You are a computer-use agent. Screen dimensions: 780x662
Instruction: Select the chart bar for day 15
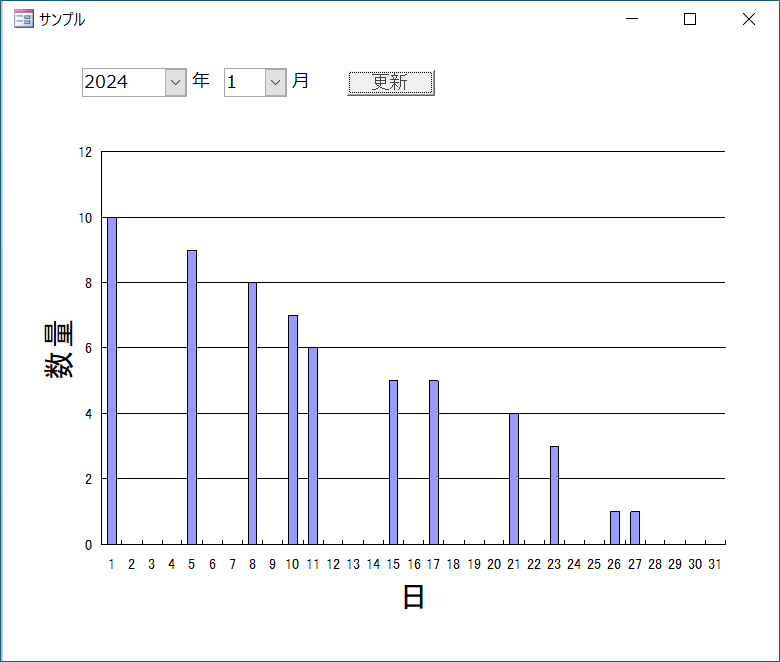pyautogui.click(x=393, y=462)
